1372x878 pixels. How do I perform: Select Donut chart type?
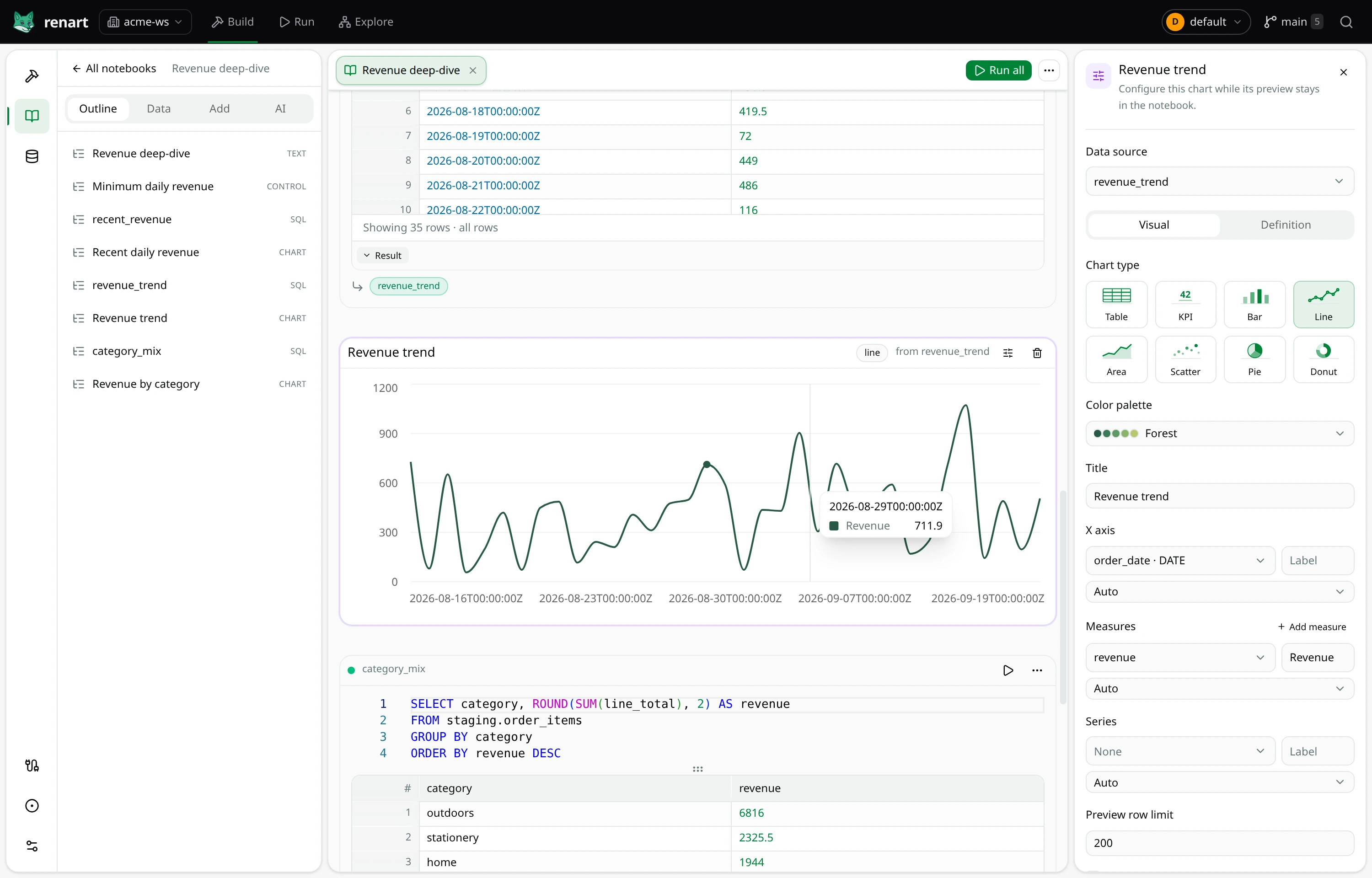[1324, 359]
